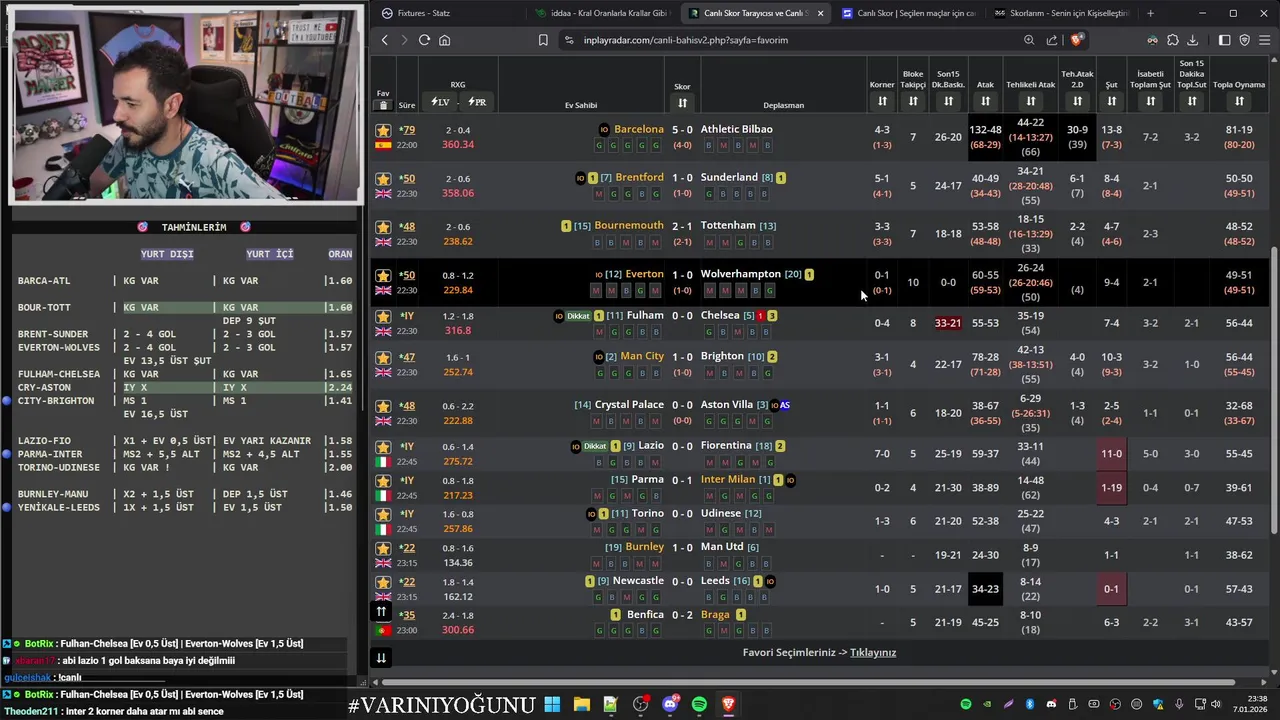Sort by Şut column arrows
This screenshot has height=720, width=1280.
click(1111, 101)
